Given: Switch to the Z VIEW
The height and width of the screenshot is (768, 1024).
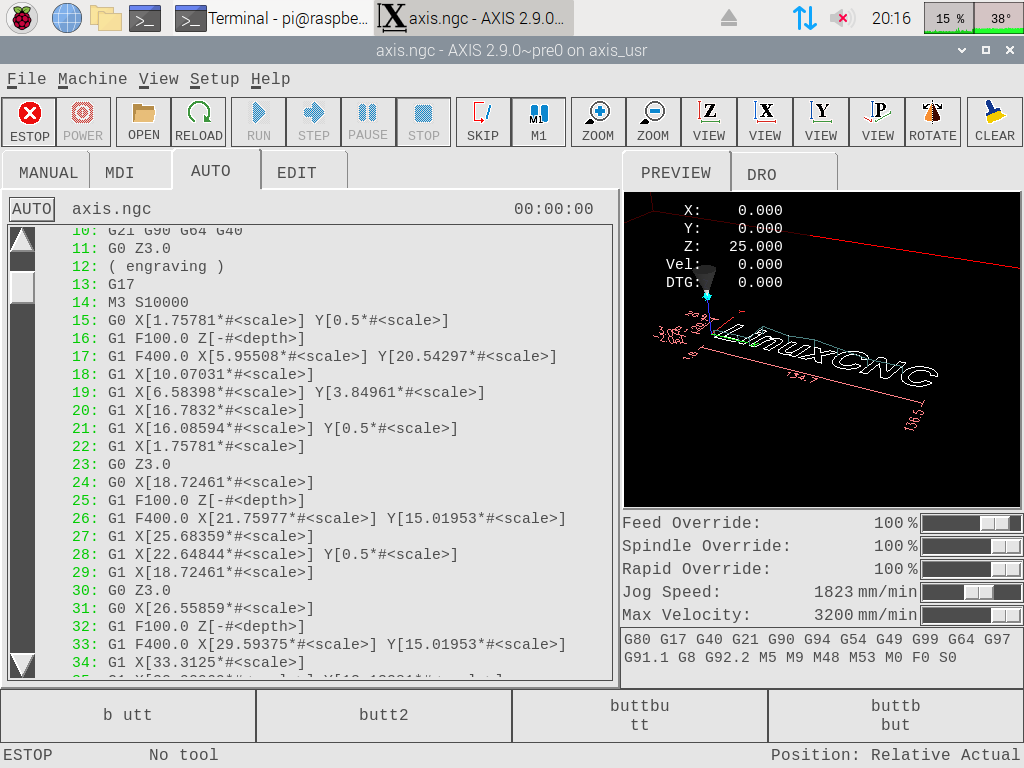Looking at the screenshot, I should coord(709,122).
